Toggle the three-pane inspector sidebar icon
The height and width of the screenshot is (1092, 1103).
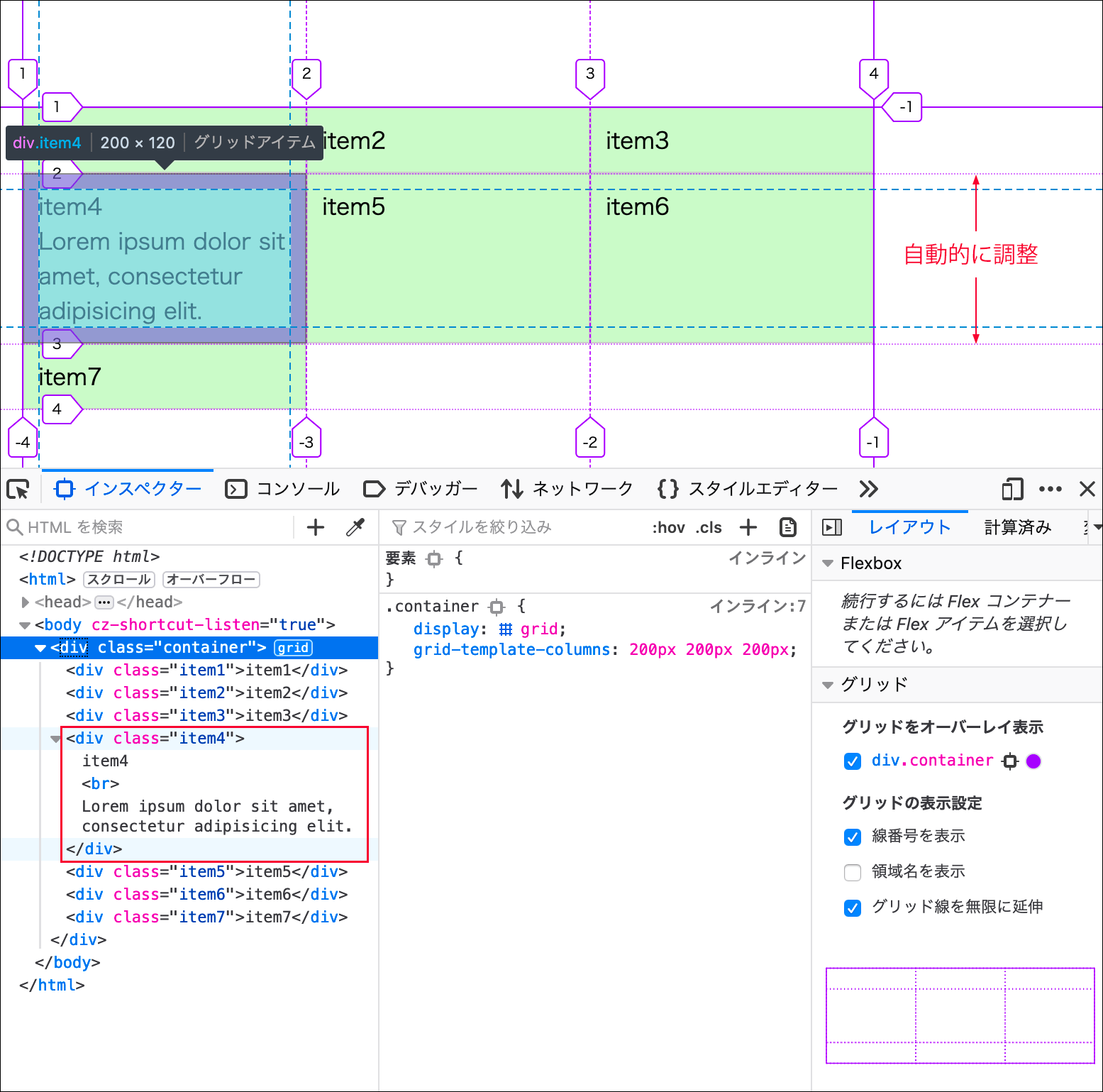click(x=831, y=527)
